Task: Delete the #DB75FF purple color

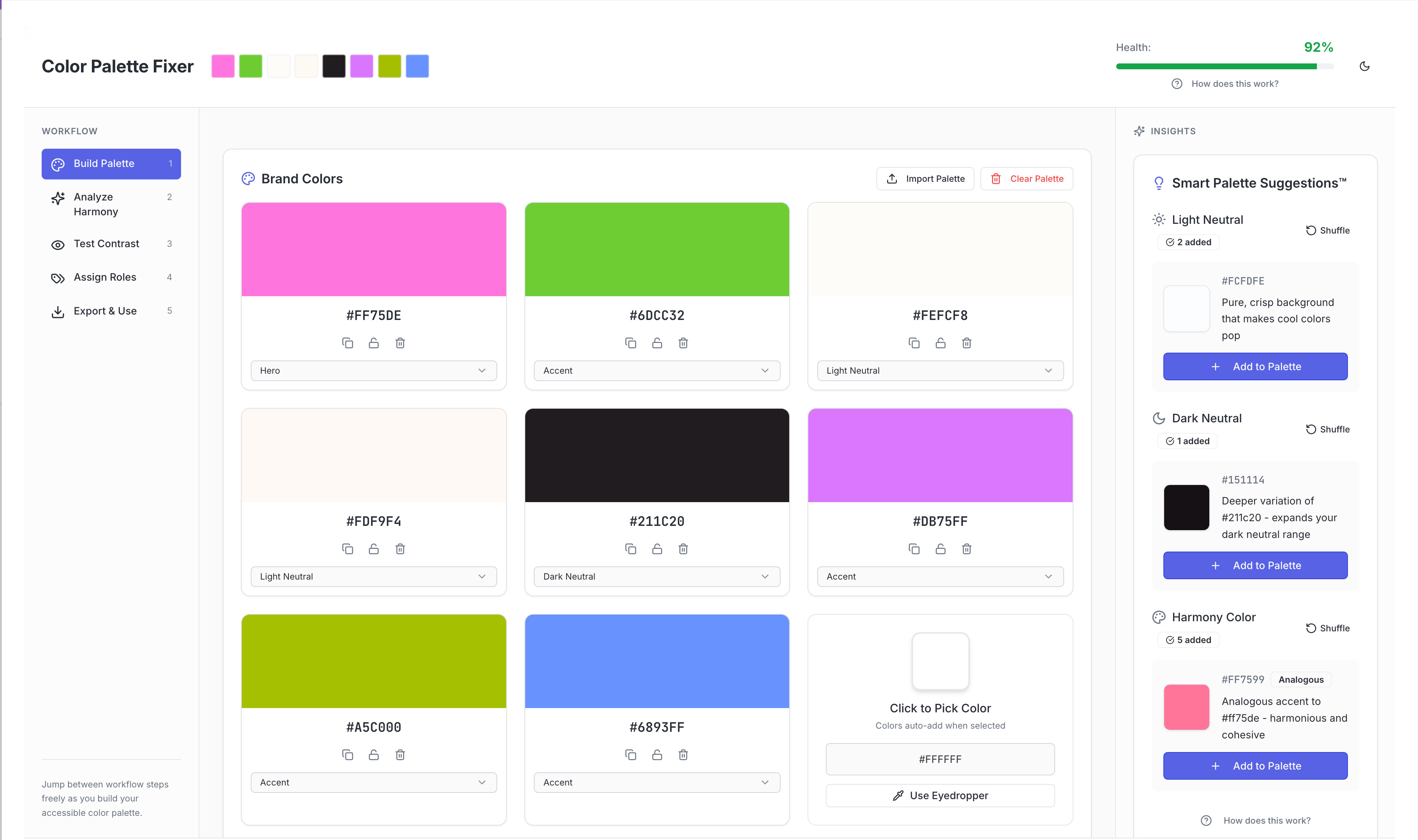Action: (966, 549)
